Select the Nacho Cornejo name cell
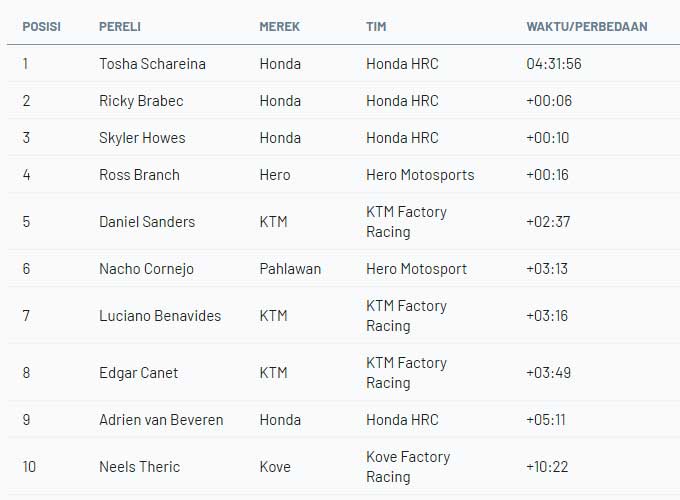This screenshot has height=500, width=680. tap(146, 269)
